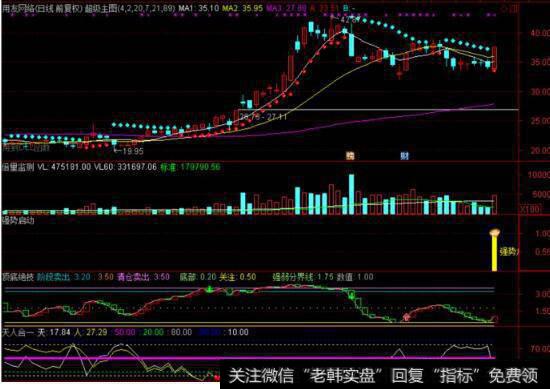This screenshot has height=389, width=550.
Task: Click the thick magenta line in 天人合一 panel
Action: coord(248,358)
